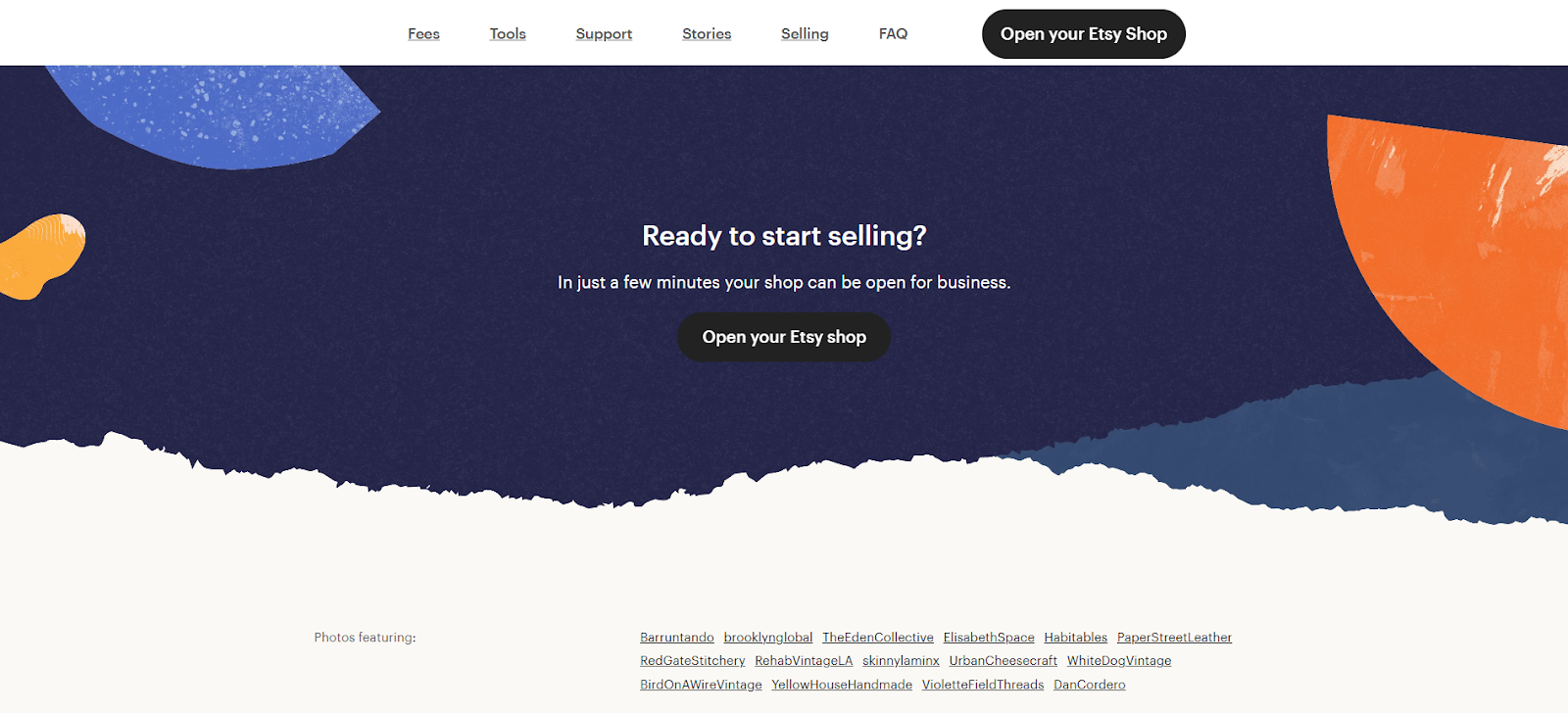The image size is (1568, 713).
Task: Click the Photos featuring: label
Action: tap(365, 638)
